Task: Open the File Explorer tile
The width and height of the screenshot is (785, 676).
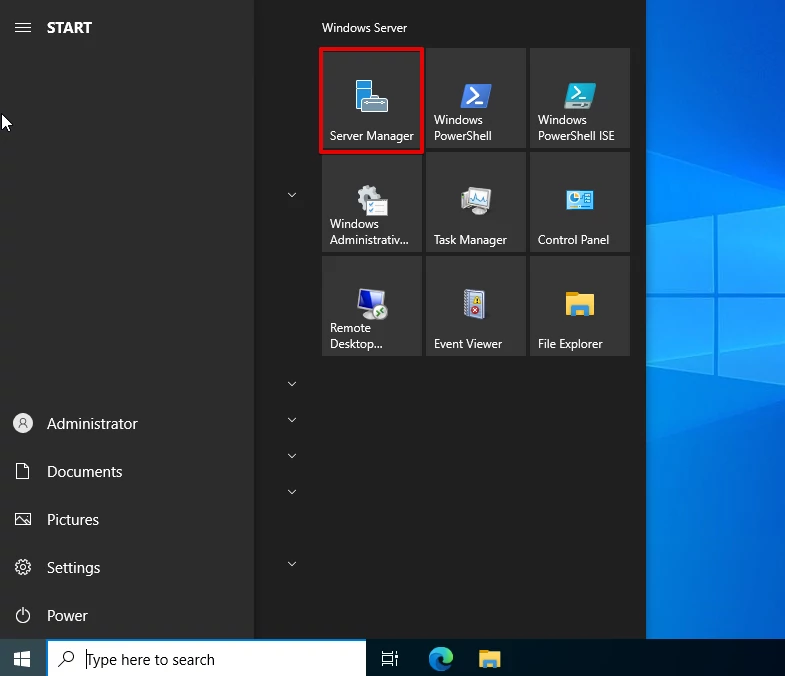Action: point(580,306)
